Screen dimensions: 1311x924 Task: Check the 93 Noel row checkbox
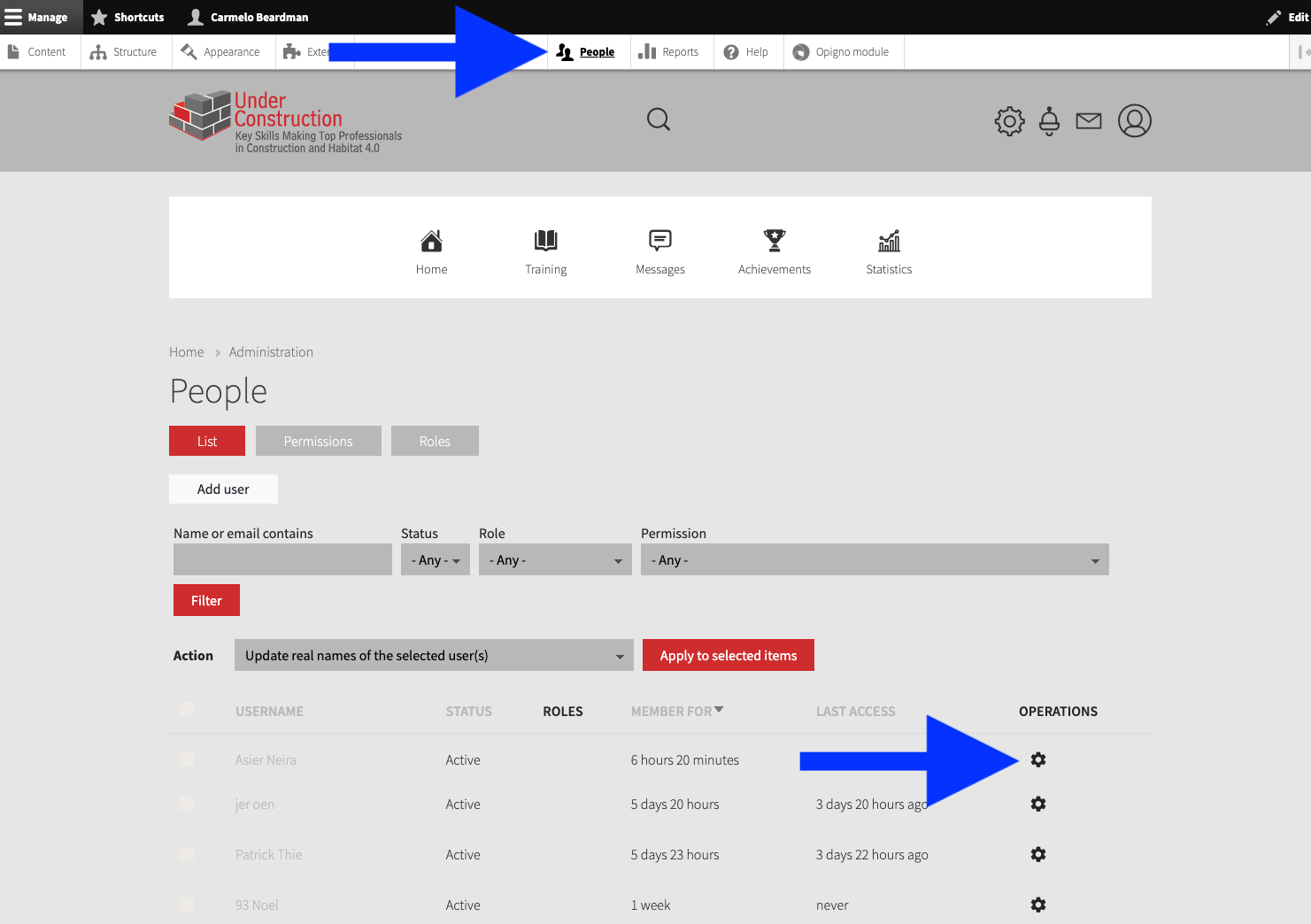pyautogui.click(x=187, y=905)
